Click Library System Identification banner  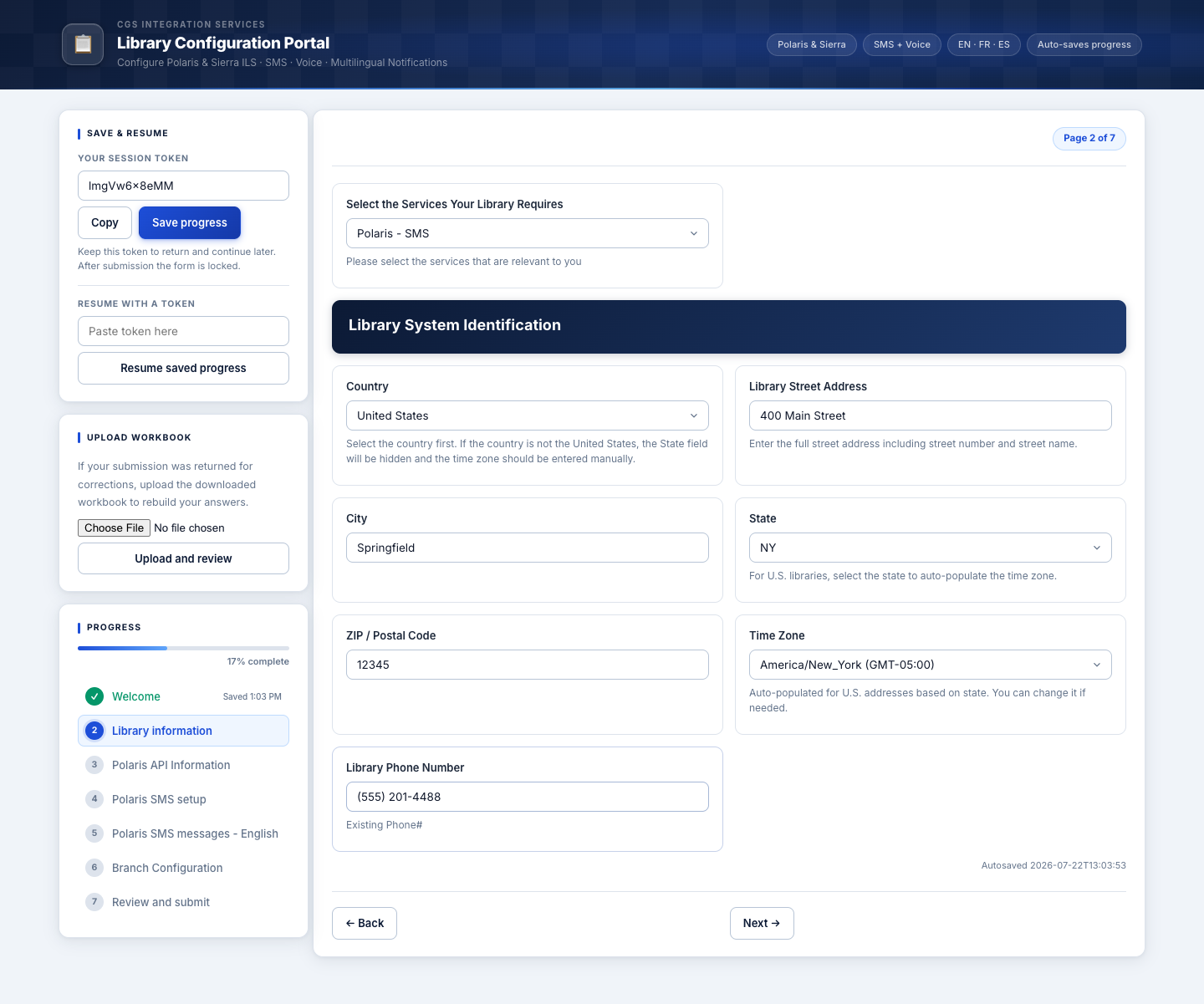pos(729,327)
